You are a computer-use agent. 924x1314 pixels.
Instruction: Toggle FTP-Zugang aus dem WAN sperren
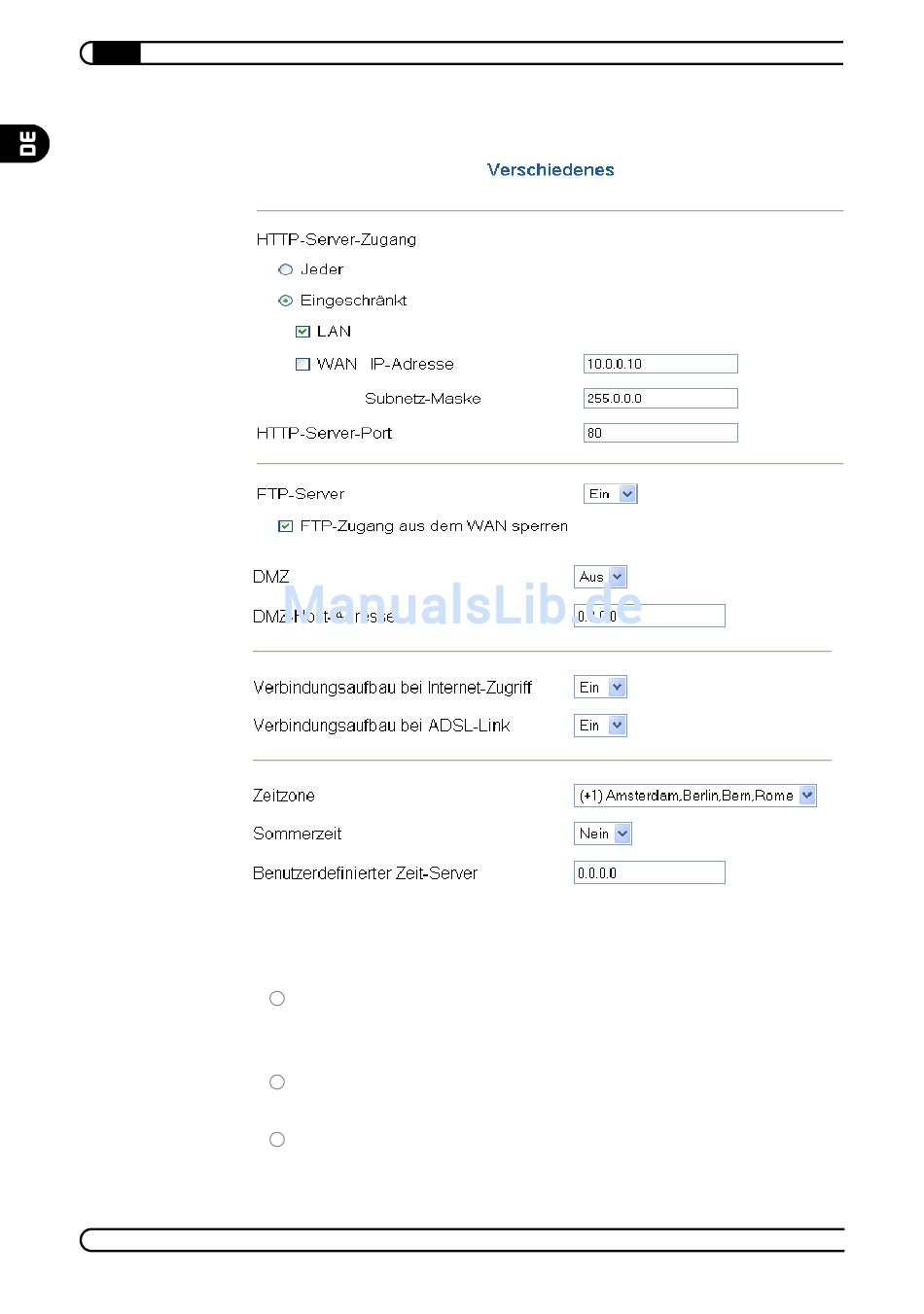click(285, 526)
